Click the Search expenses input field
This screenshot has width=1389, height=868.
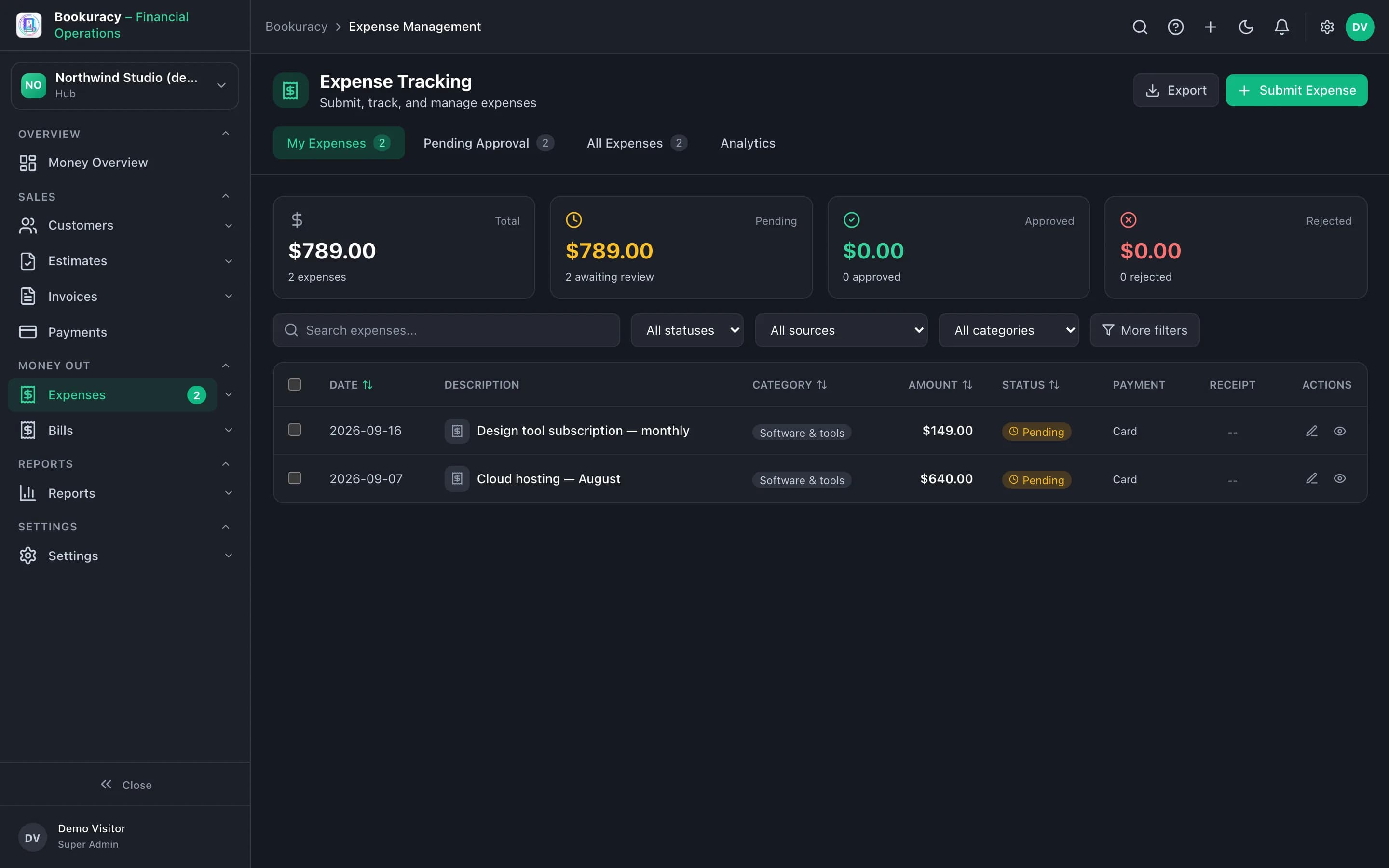point(447,330)
